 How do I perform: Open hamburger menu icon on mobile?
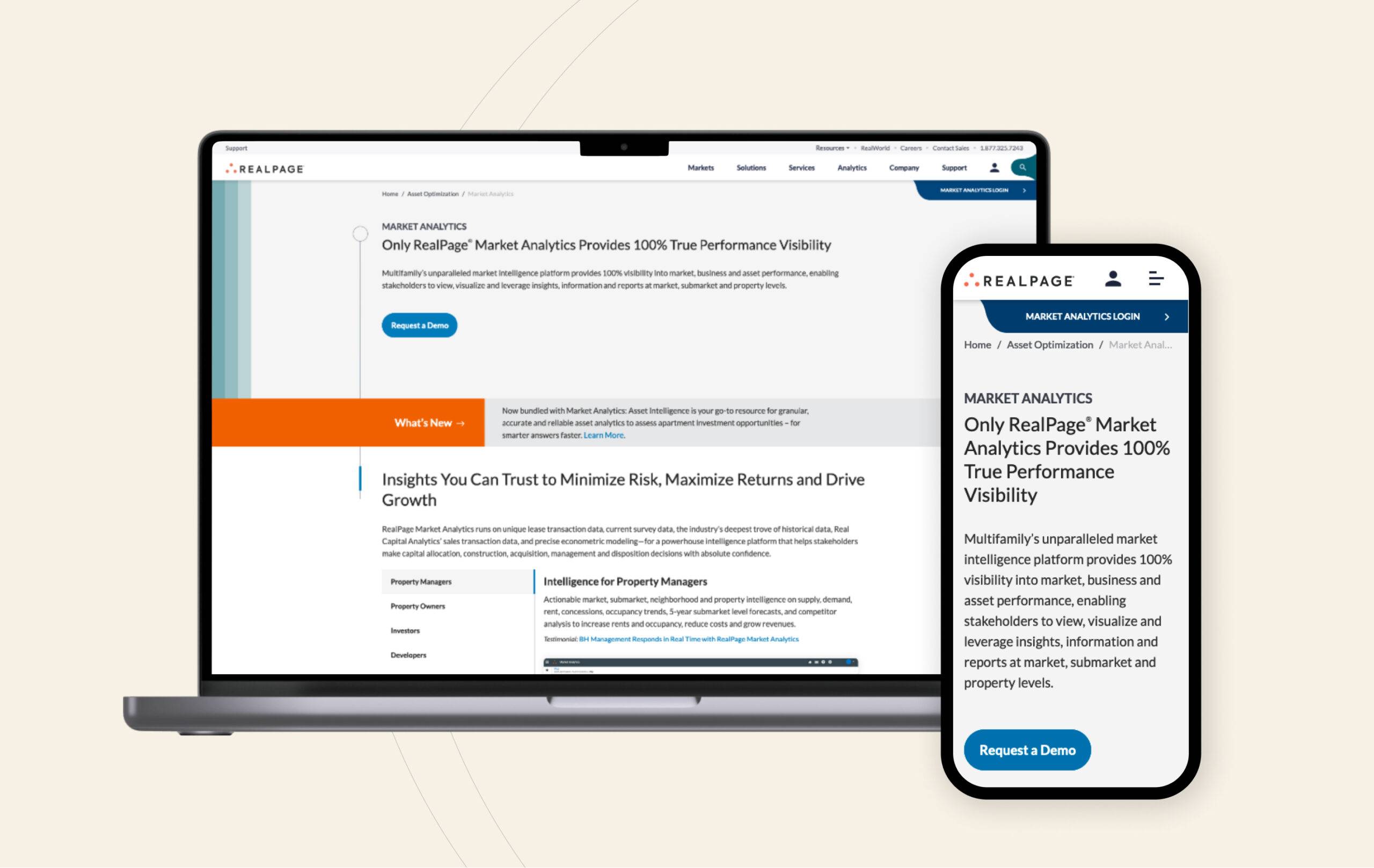[1153, 278]
